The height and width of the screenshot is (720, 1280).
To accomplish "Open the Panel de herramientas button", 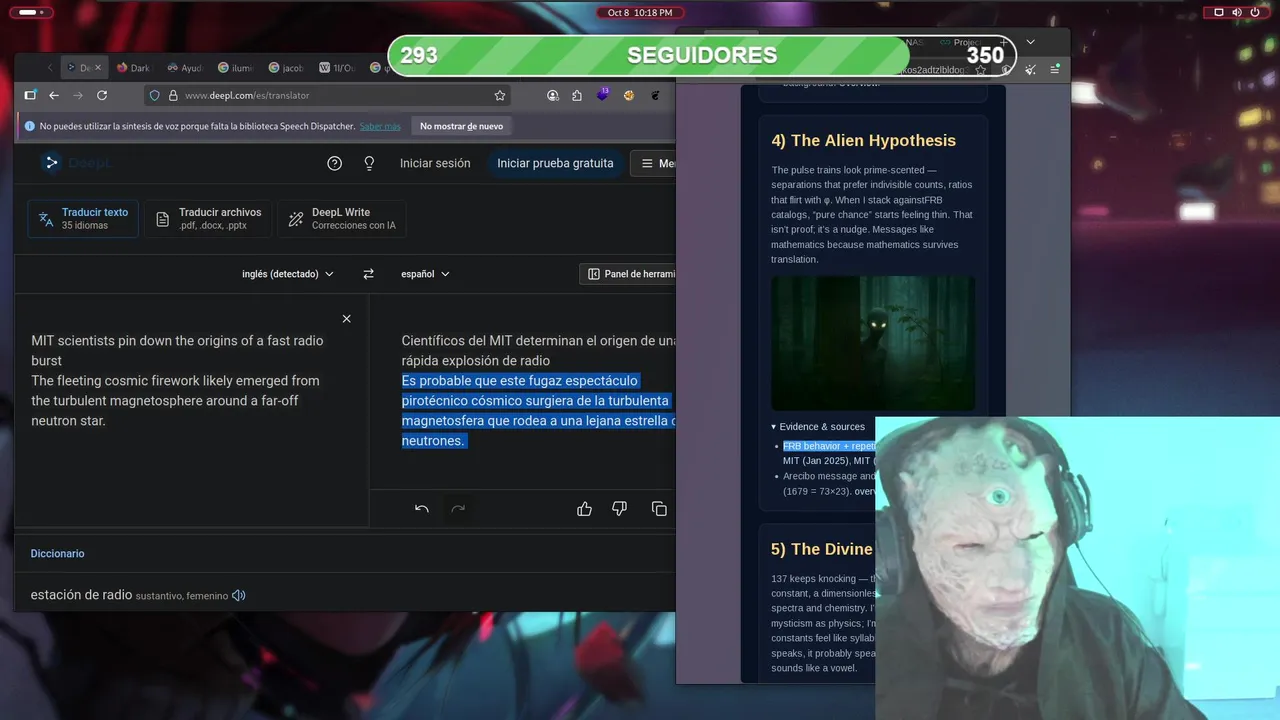I will point(630,274).
